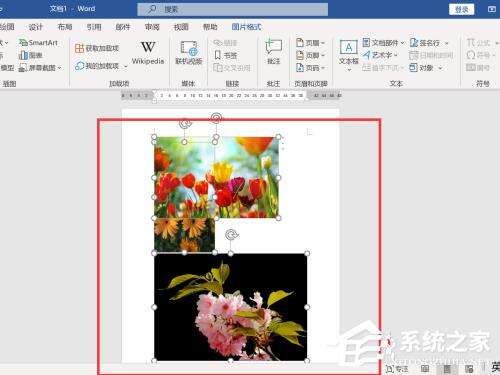
Task: Insert an online video
Action: (x=189, y=53)
